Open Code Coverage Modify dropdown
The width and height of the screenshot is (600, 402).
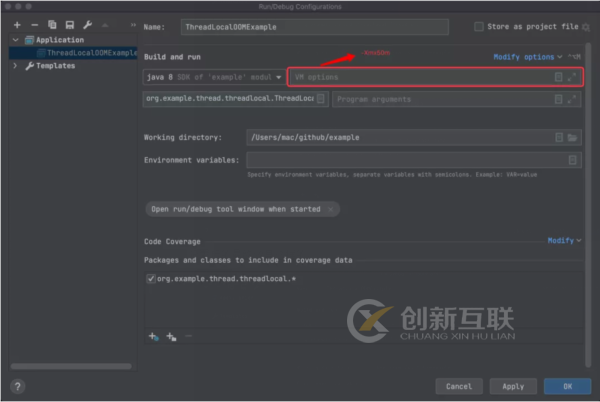click(x=564, y=241)
